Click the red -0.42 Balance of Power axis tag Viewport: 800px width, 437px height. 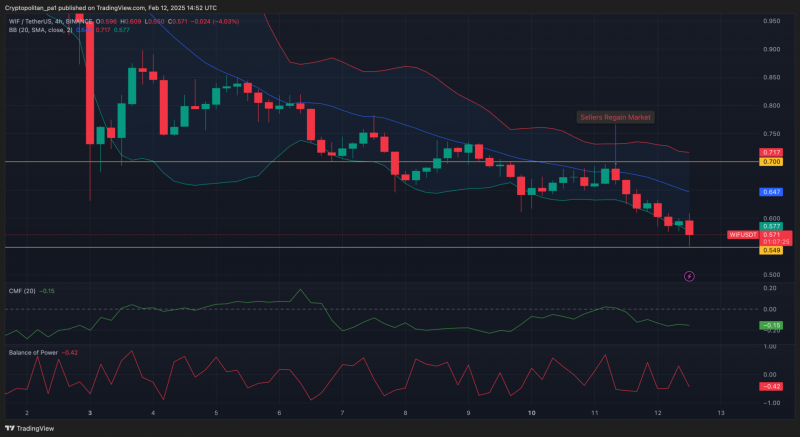point(771,387)
